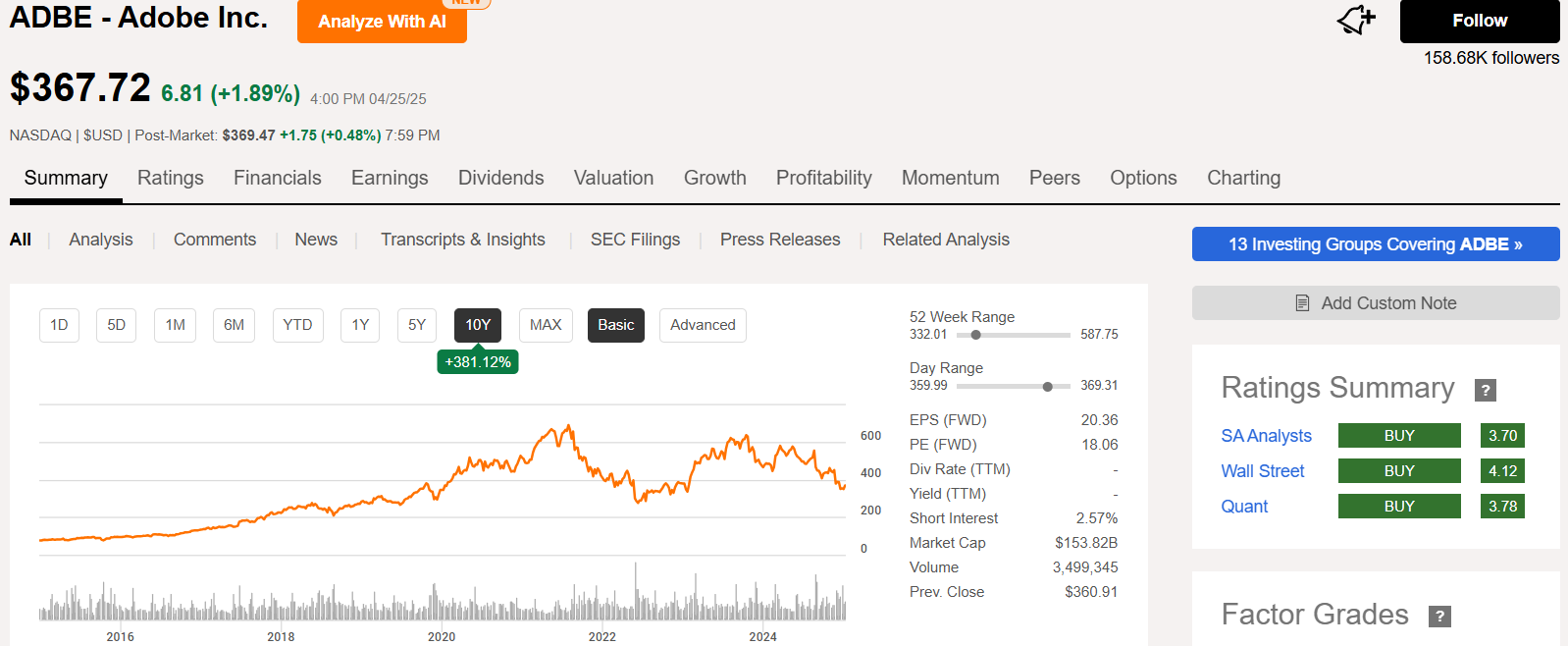Viewport: 1568px width, 646px height.
Task: Switch to the Ratings tab
Action: click(x=171, y=178)
